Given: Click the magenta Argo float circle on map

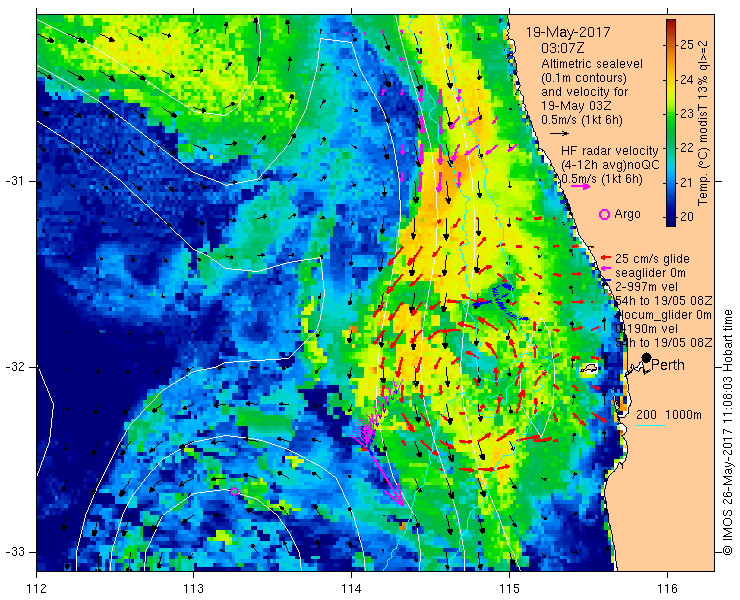Looking at the screenshot, I should tap(234, 491).
